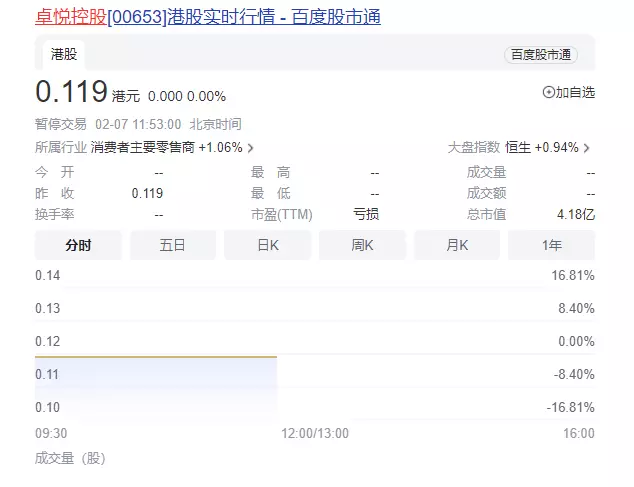Open the 卓悦控股[00653] Baidu stock link
This screenshot has width=634, height=487.
click(x=208, y=17)
